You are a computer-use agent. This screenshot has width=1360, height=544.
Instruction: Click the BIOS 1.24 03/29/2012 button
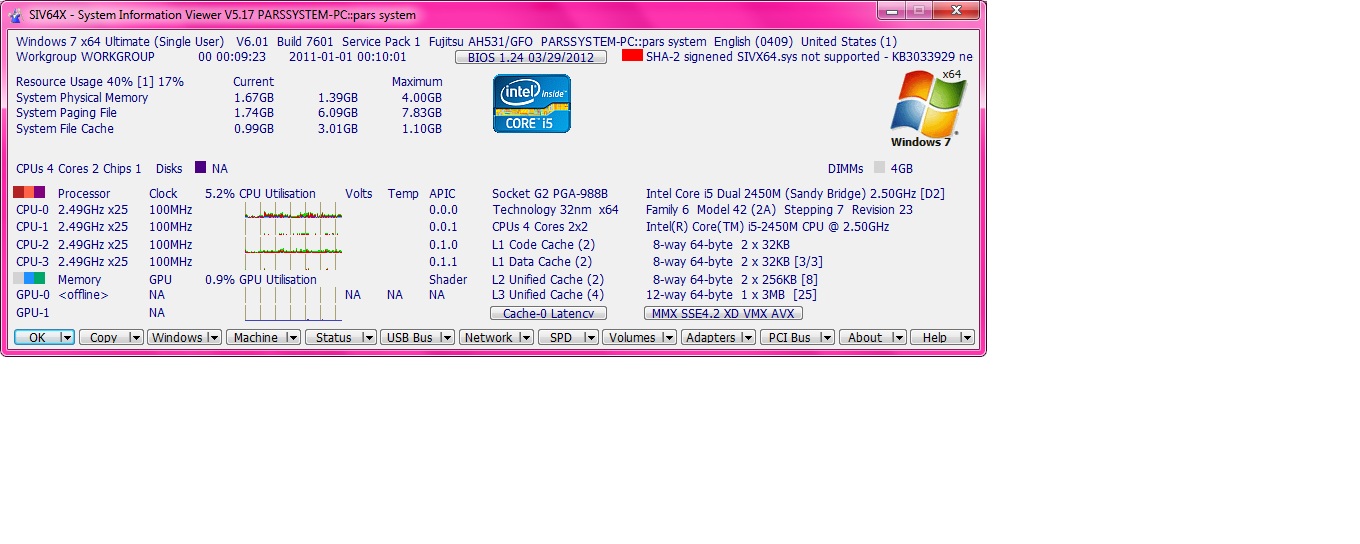pos(531,57)
